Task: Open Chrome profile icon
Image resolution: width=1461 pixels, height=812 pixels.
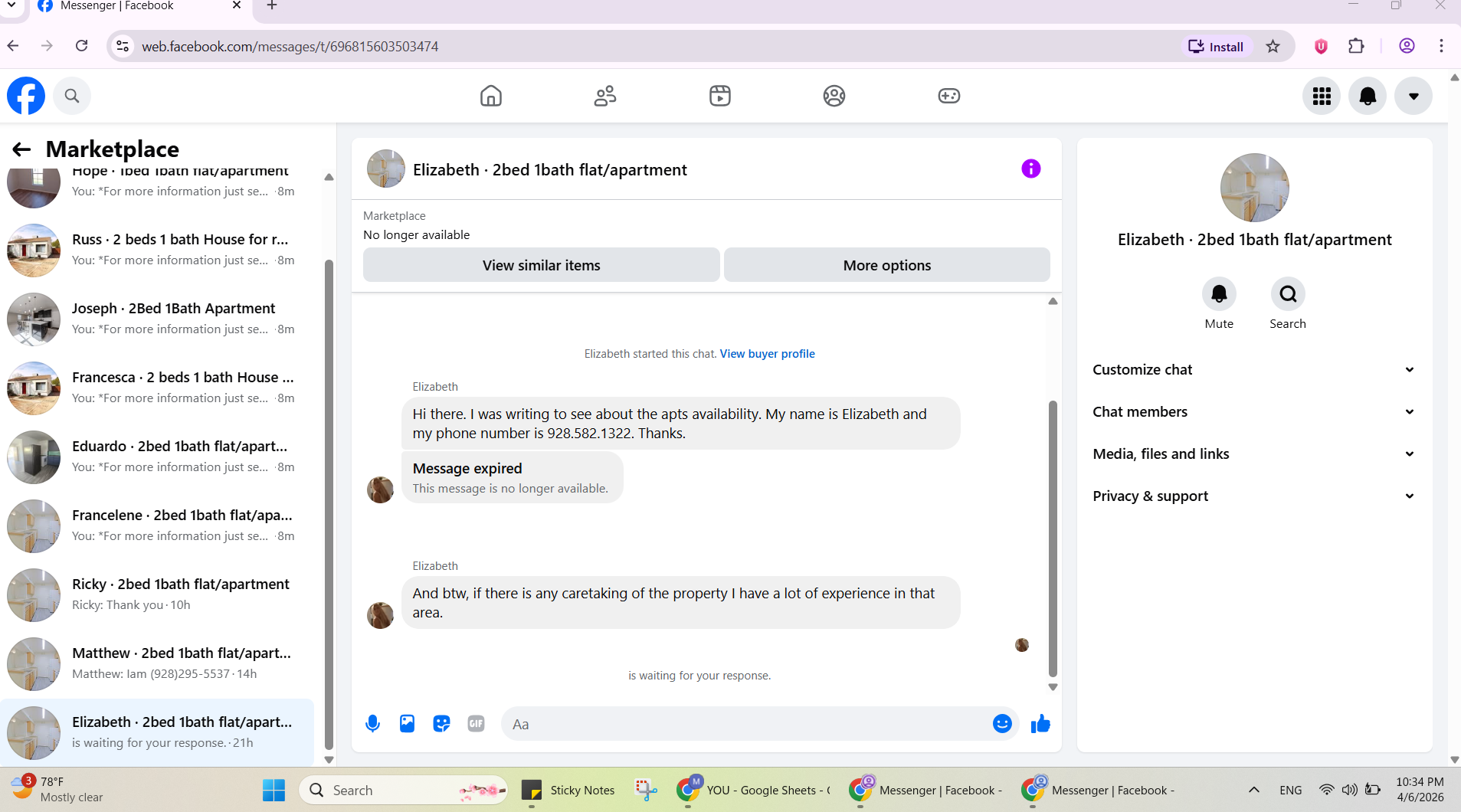Action: click(x=1407, y=46)
